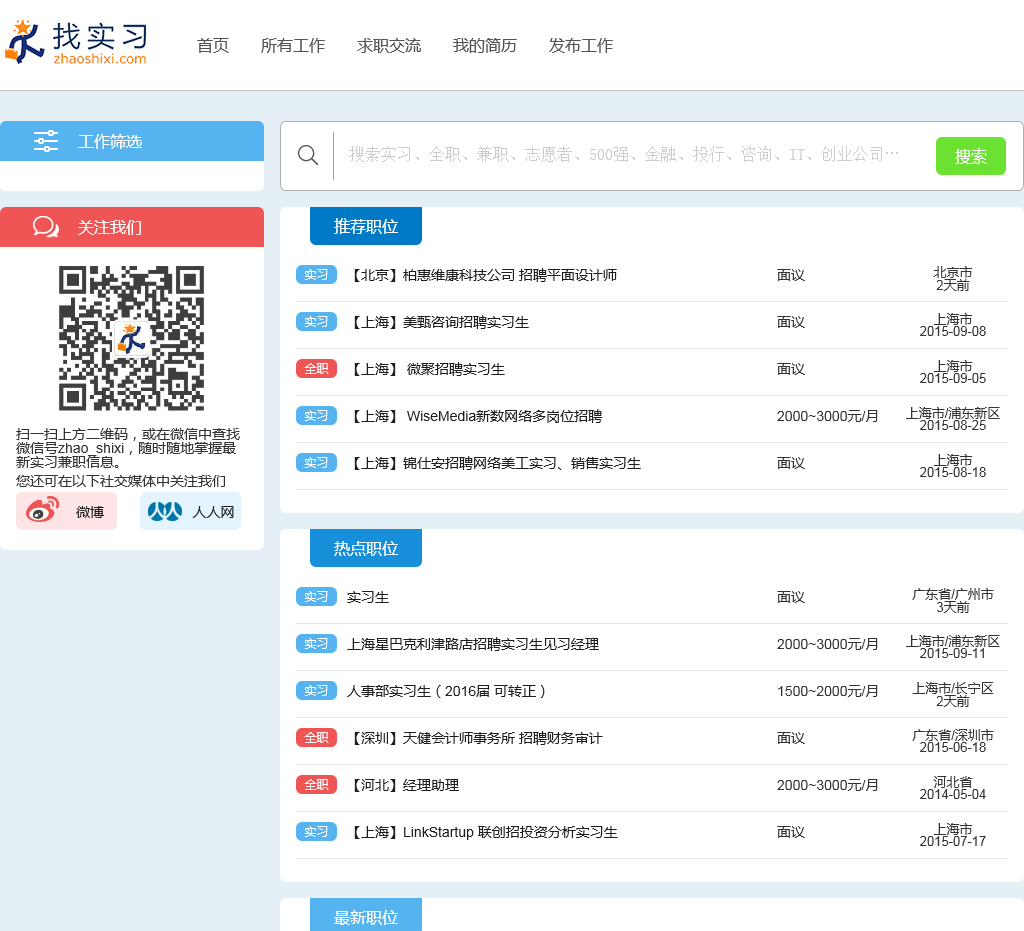Click the search magnifier icon
Screen dimensions: 1024x931
(308, 155)
